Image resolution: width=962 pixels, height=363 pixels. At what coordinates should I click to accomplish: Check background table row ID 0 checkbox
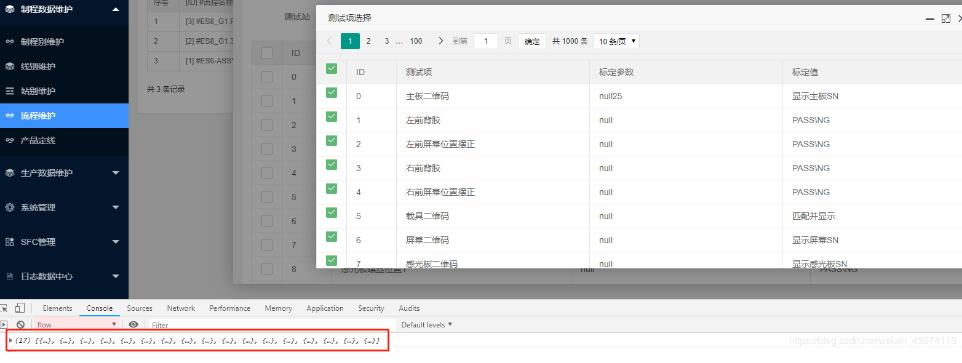[267, 77]
